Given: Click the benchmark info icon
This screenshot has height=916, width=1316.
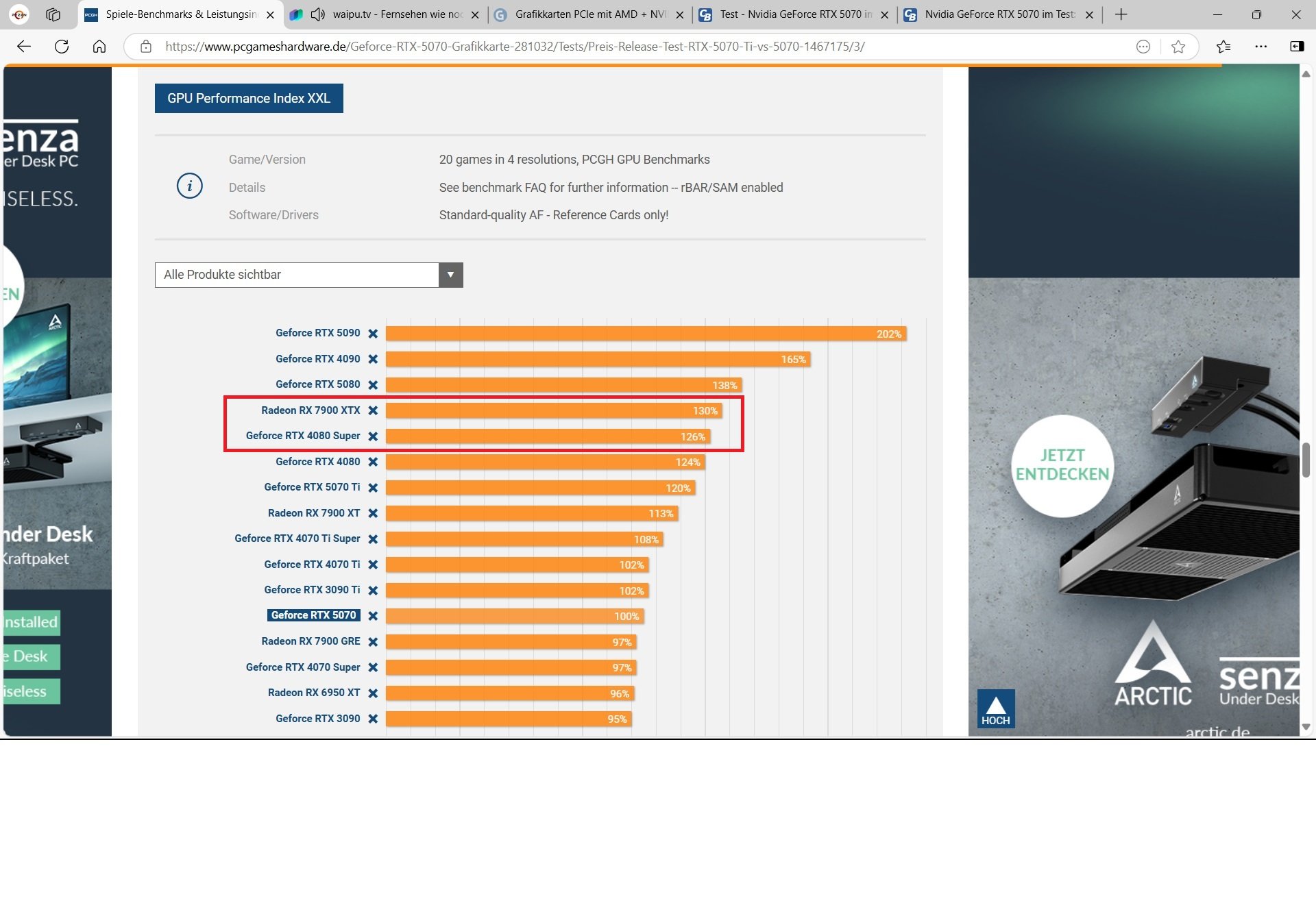Looking at the screenshot, I should (189, 186).
